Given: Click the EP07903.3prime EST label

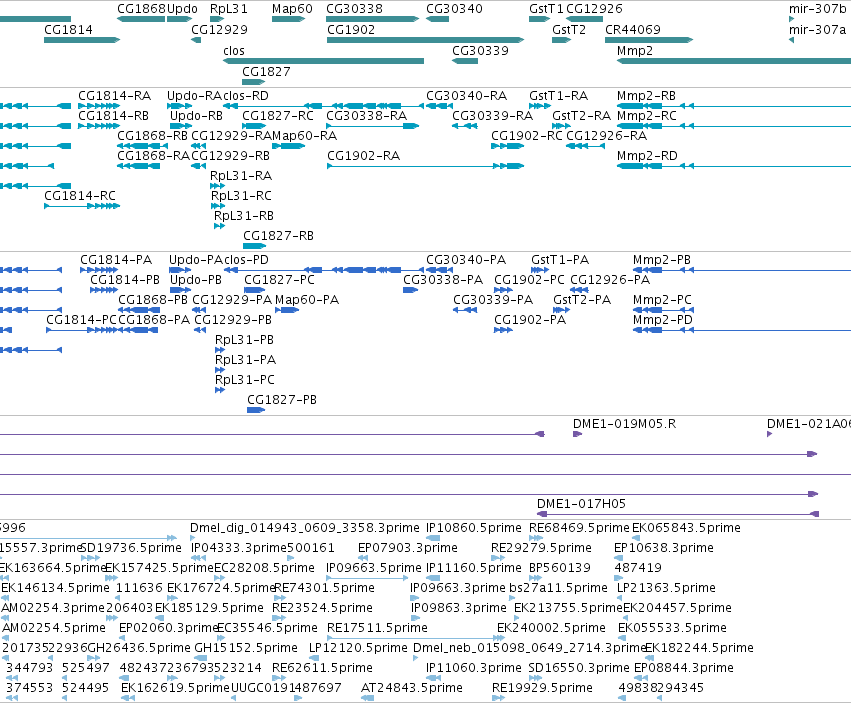Looking at the screenshot, I should coord(408,548).
